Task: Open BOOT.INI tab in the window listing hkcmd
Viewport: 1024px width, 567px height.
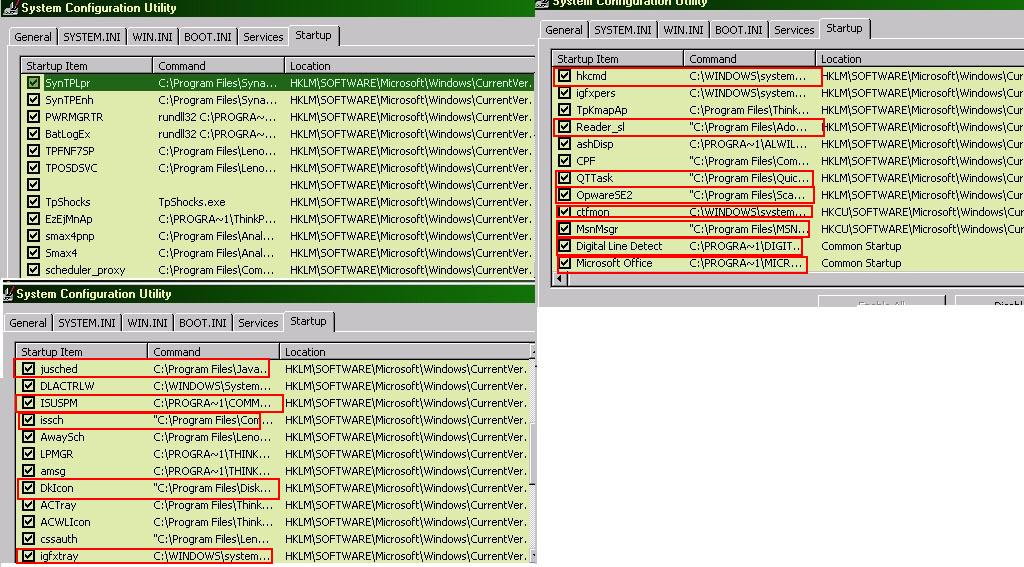Action: pyautogui.click(x=739, y=30)
